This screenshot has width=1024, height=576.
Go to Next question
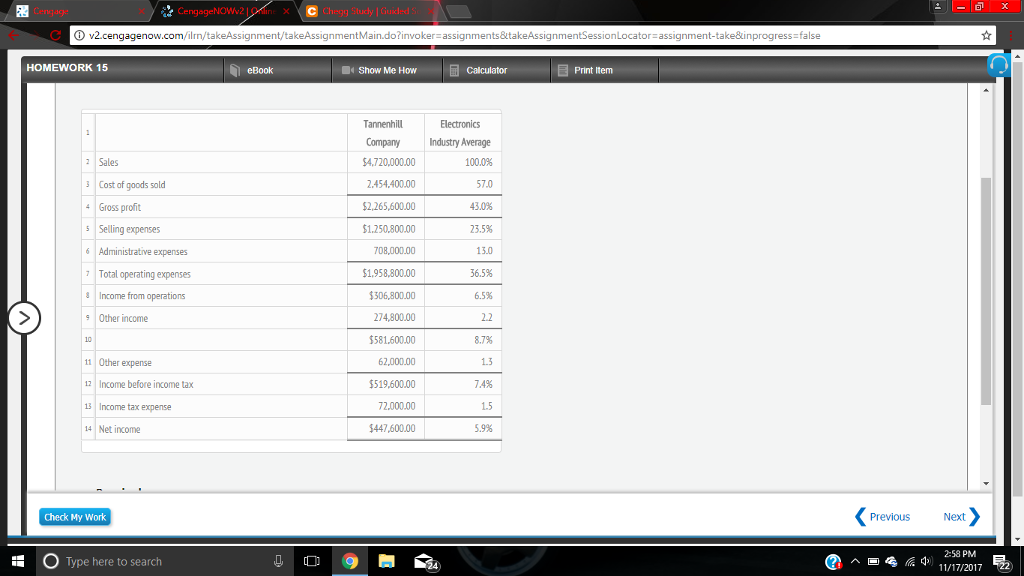[961, 517]
